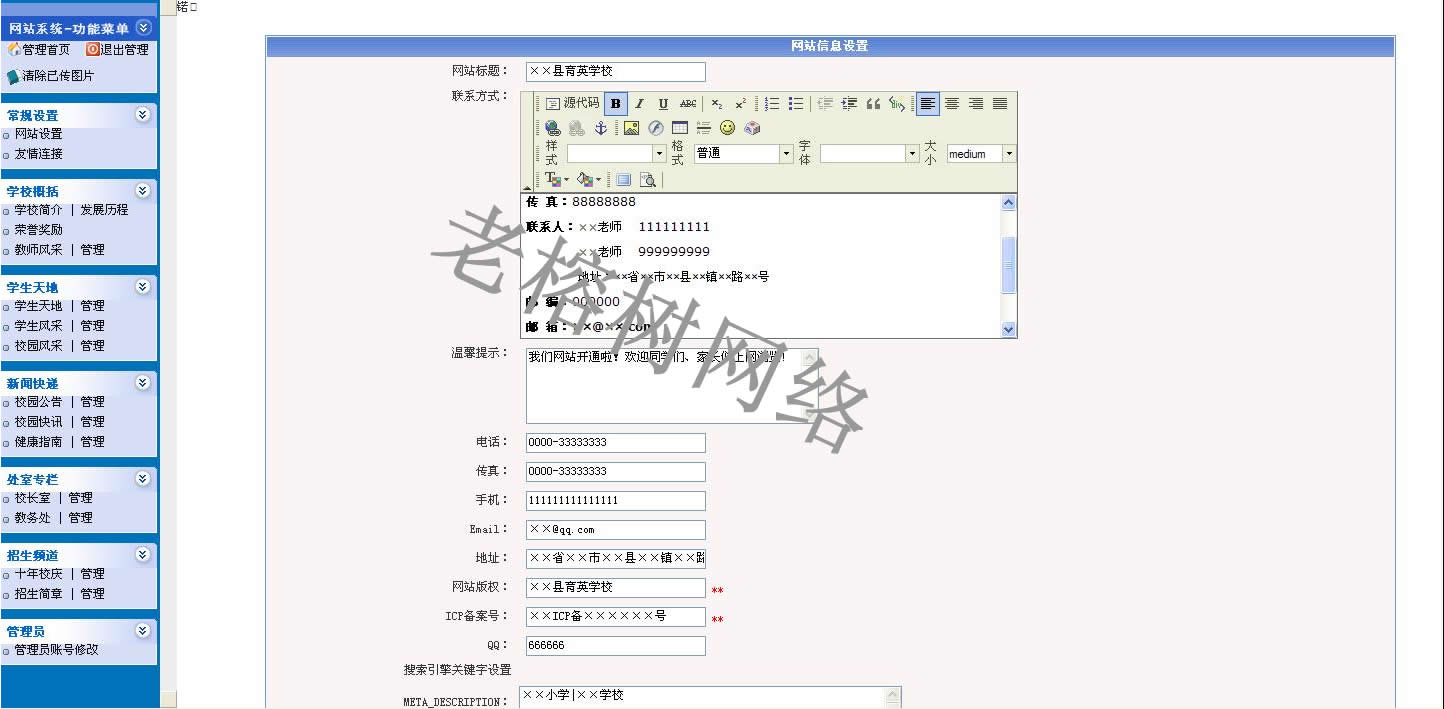Toggle italic formatting in editor

point(640,103)
